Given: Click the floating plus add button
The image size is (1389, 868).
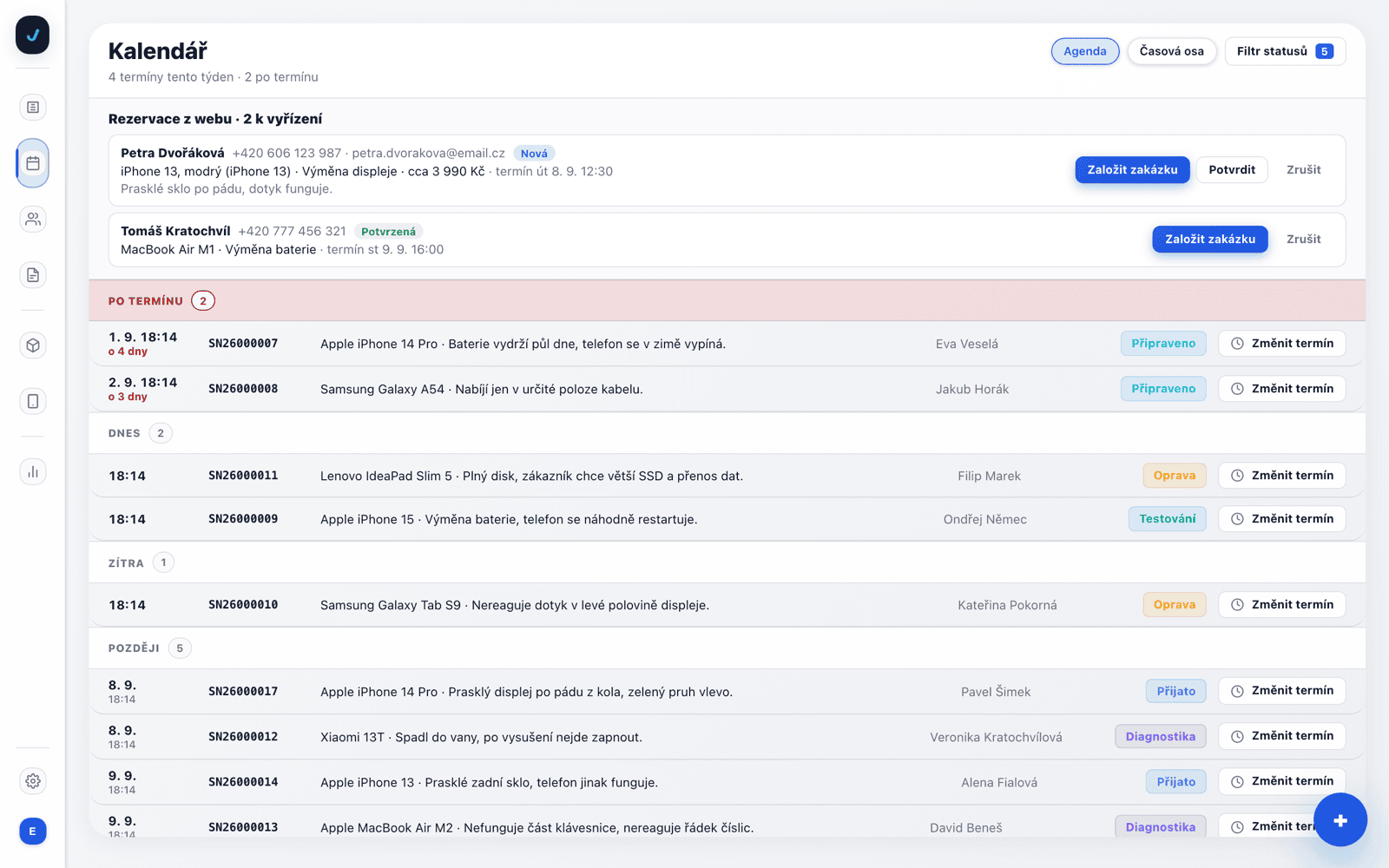Looking at the screenshot, I should tap(1340, 820).
